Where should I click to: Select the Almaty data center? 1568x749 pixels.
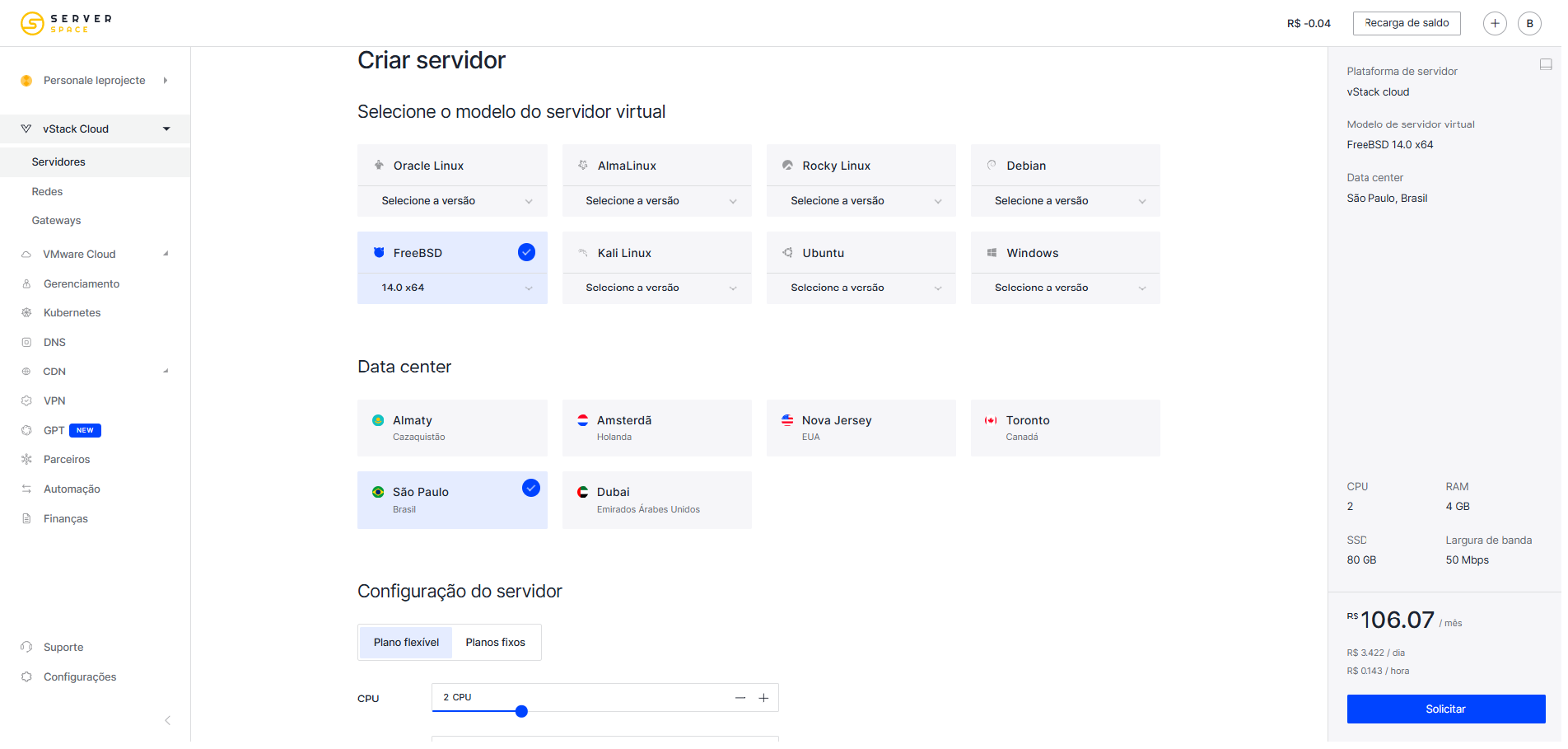pos(452,428)
